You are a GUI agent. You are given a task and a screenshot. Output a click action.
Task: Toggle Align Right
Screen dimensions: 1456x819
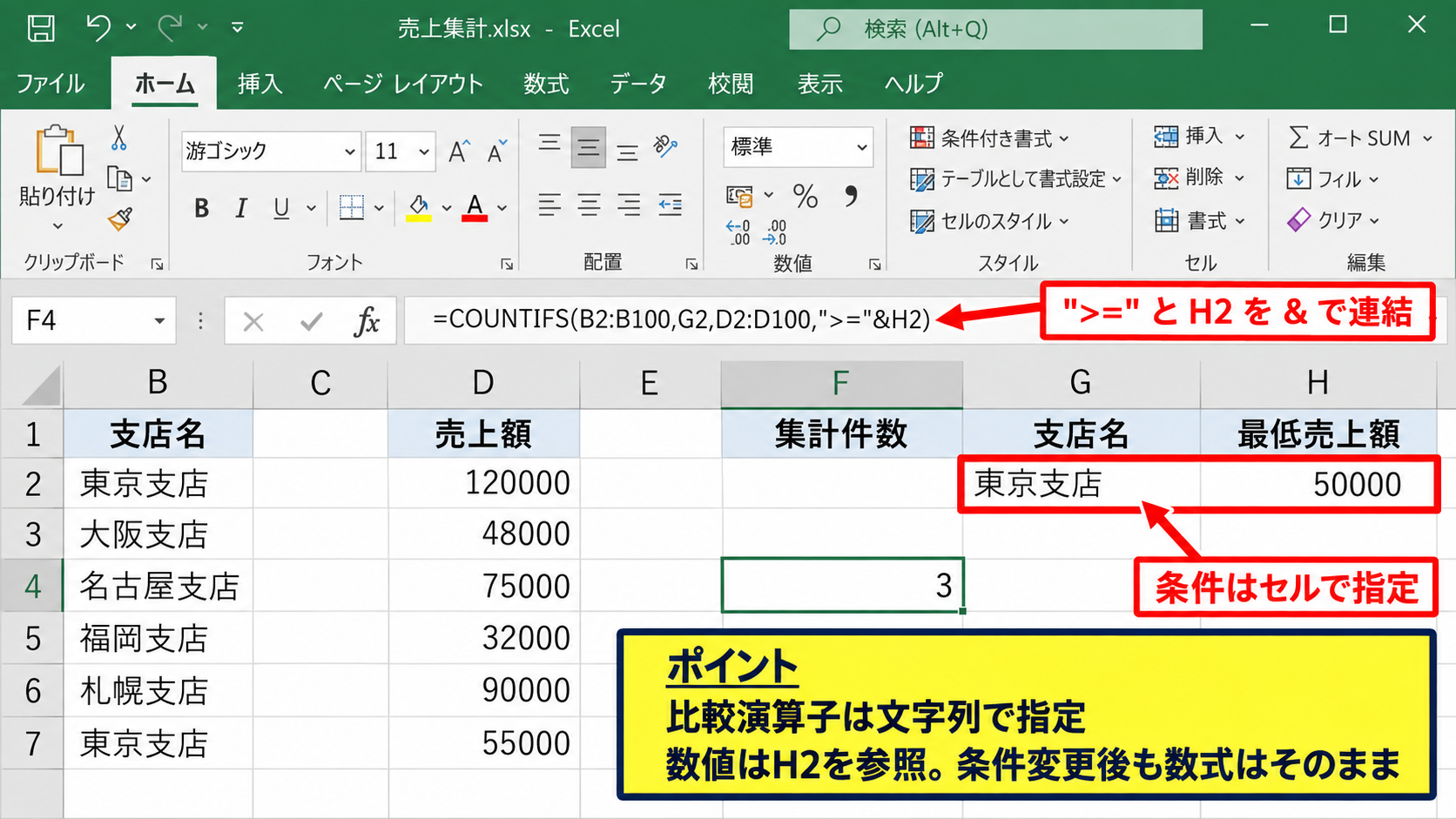point(629,205)
